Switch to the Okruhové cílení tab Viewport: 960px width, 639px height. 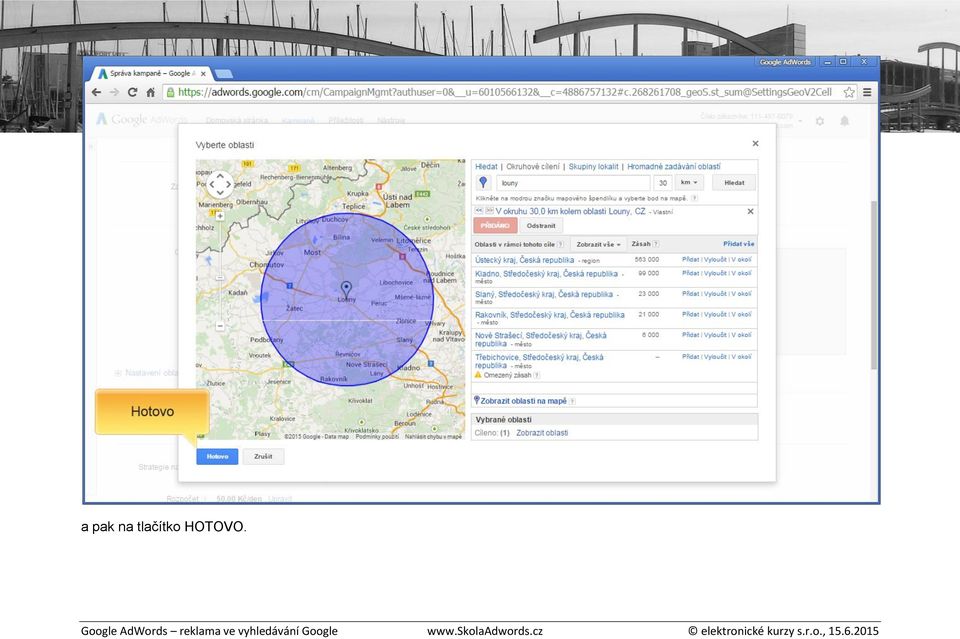tap(533, 166)
